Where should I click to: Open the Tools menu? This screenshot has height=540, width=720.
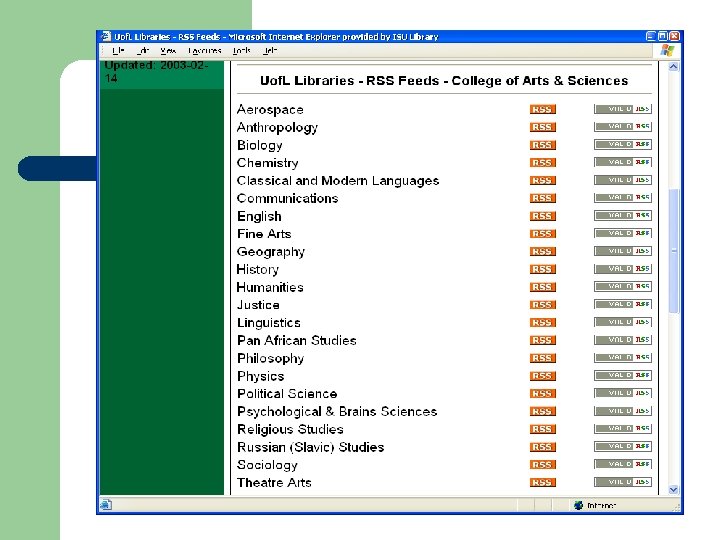(x=242, y=51)
